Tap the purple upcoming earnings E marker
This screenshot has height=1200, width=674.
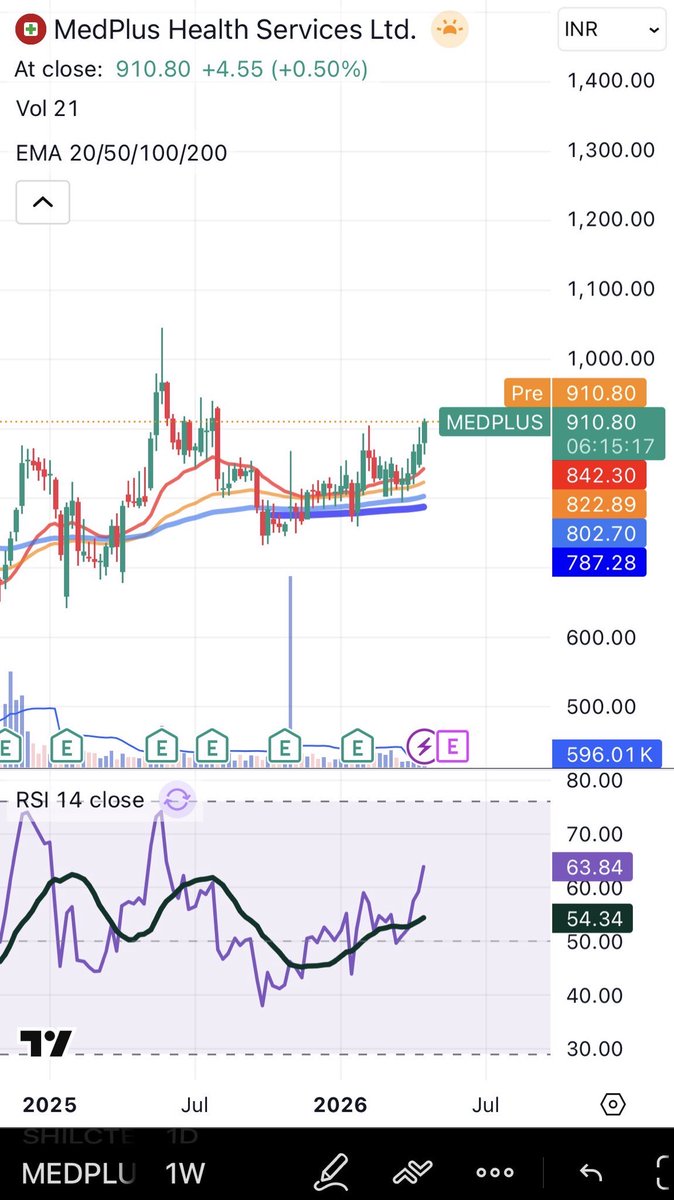click(x=453, y=746)
